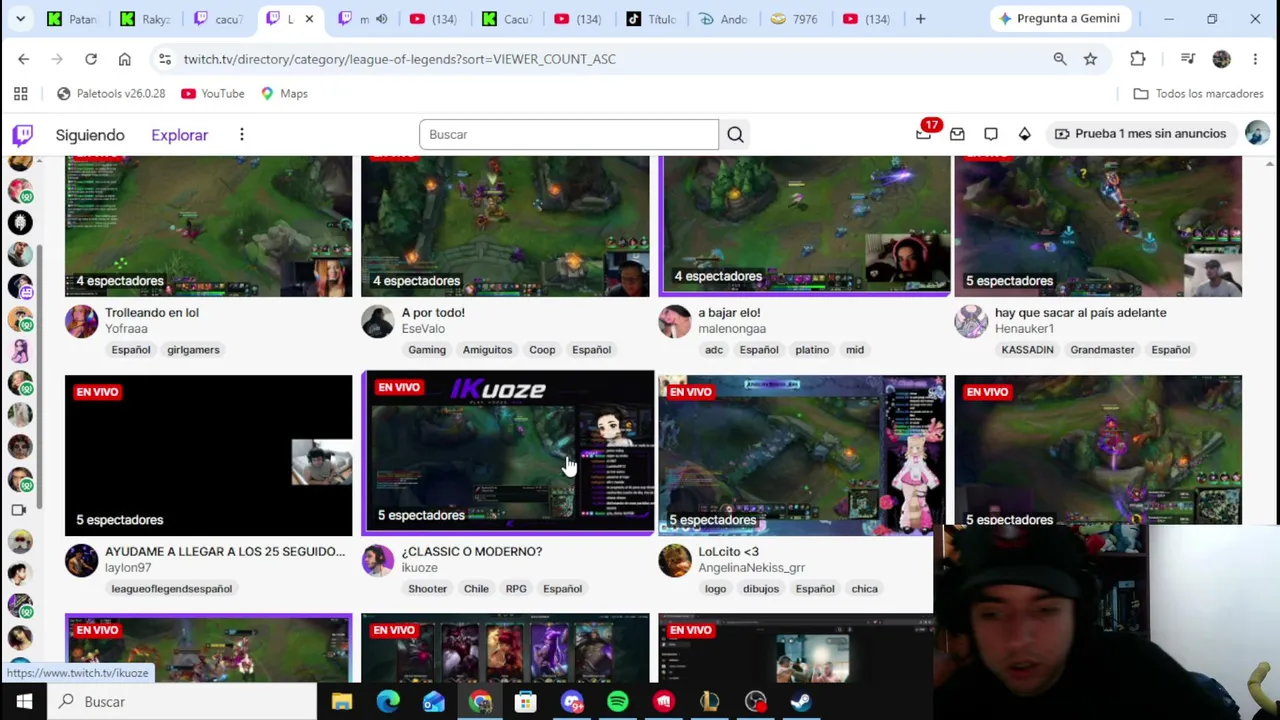This screenshot has width=1280, height=720.
Task: Open the 'A por todo!' stream title
Action: pos(433,312)
